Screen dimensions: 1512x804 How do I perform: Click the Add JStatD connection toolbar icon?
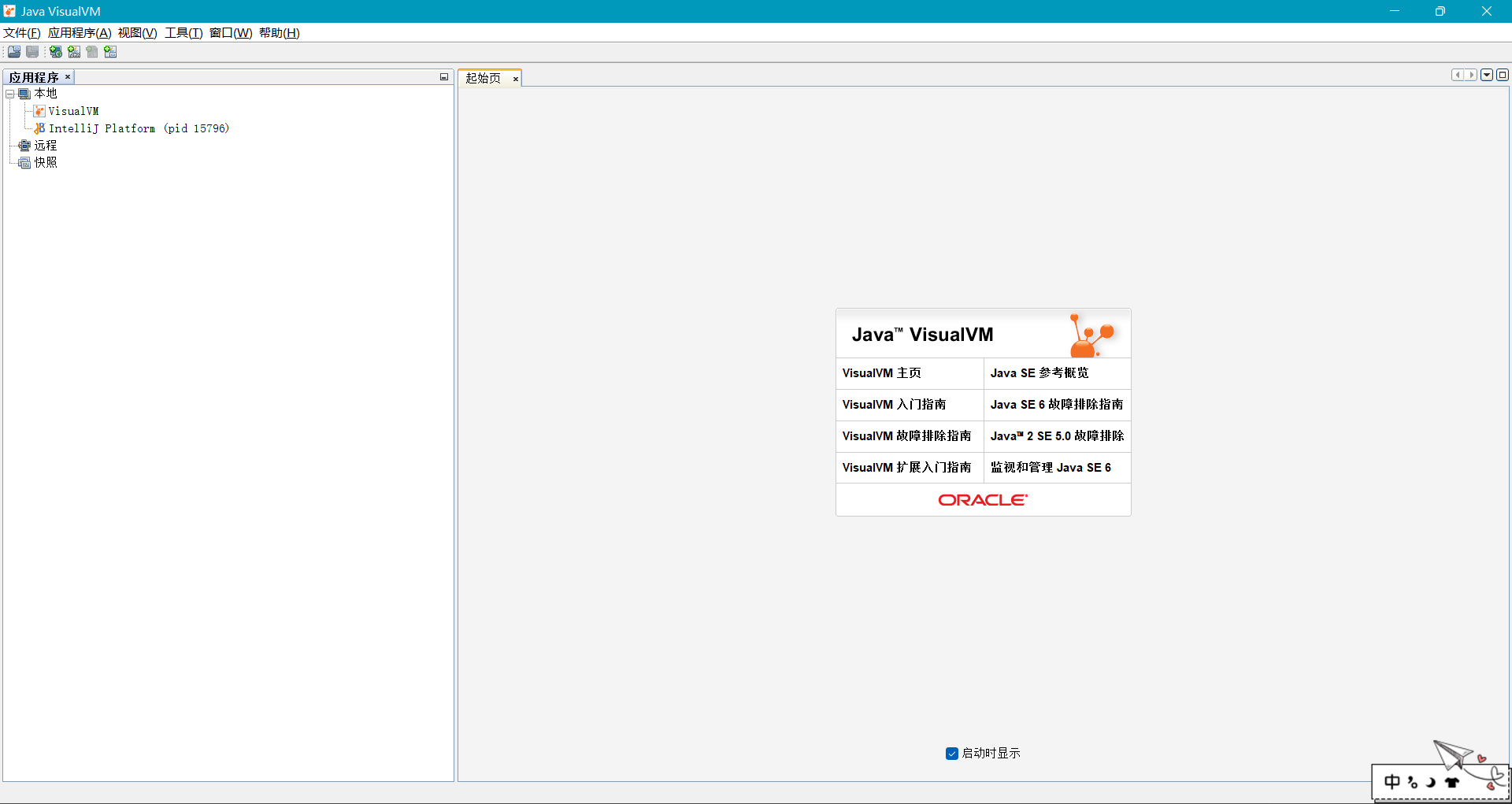[x=110, y=52]
